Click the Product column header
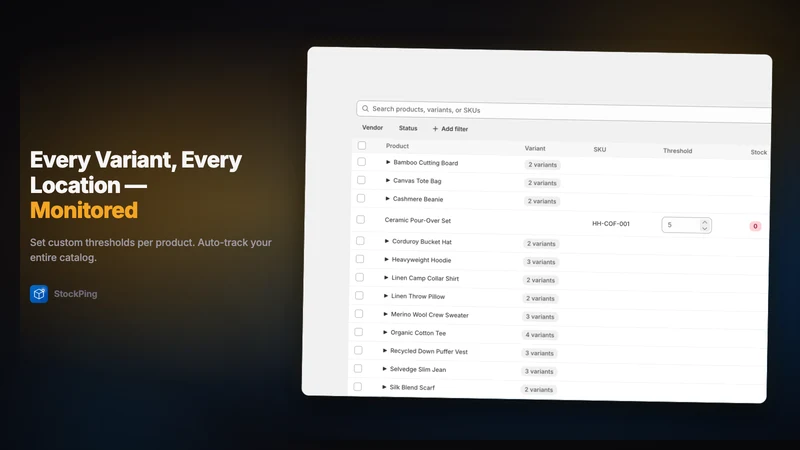 [397, 146]
